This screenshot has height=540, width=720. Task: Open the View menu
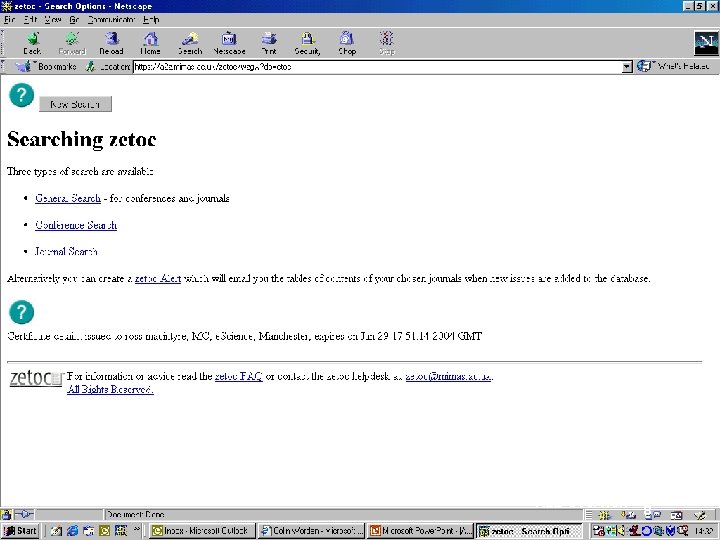pyautogui.click(x=53, y=20)
